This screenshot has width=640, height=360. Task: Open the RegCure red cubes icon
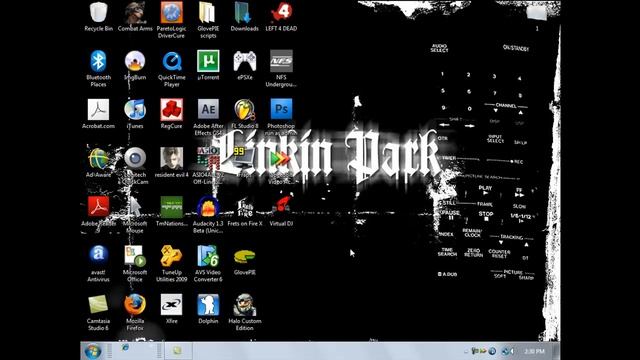tap(171, 114)
